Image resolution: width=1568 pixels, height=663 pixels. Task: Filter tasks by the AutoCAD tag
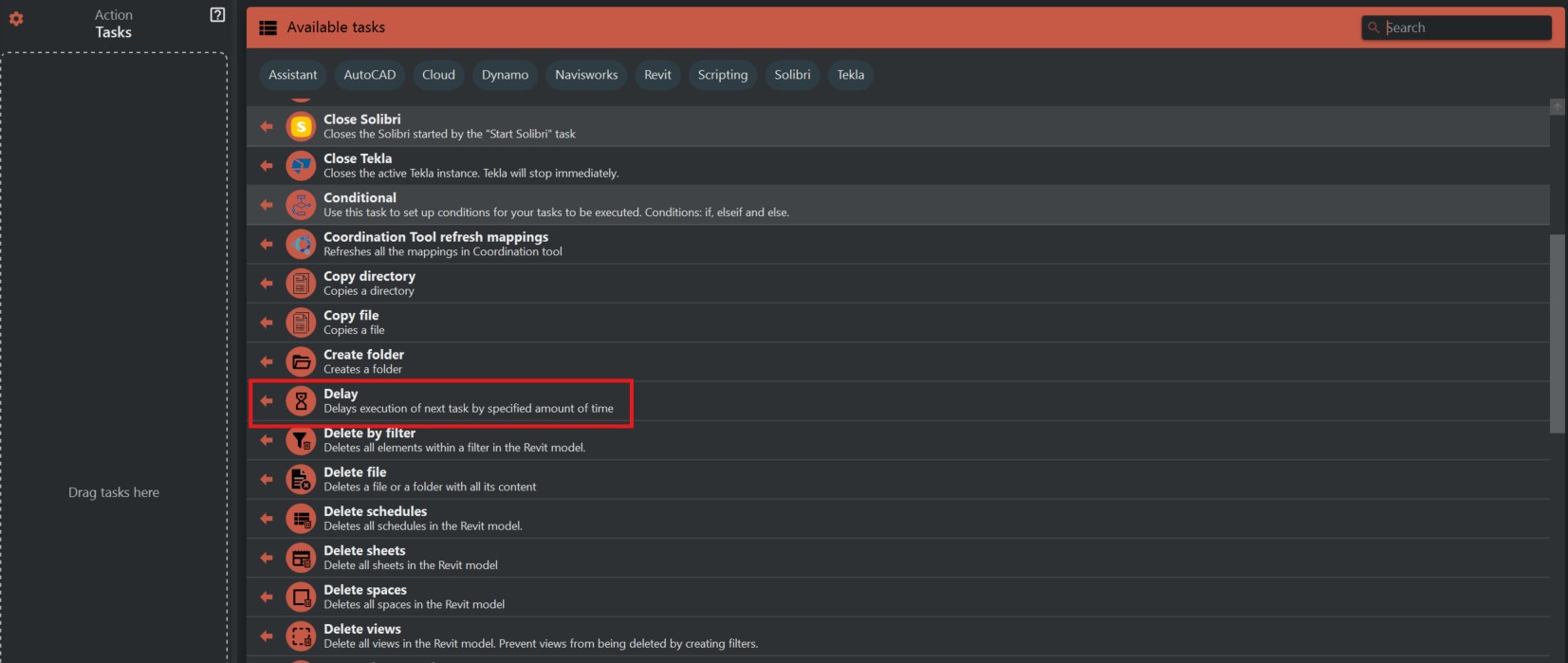(370, 75)
